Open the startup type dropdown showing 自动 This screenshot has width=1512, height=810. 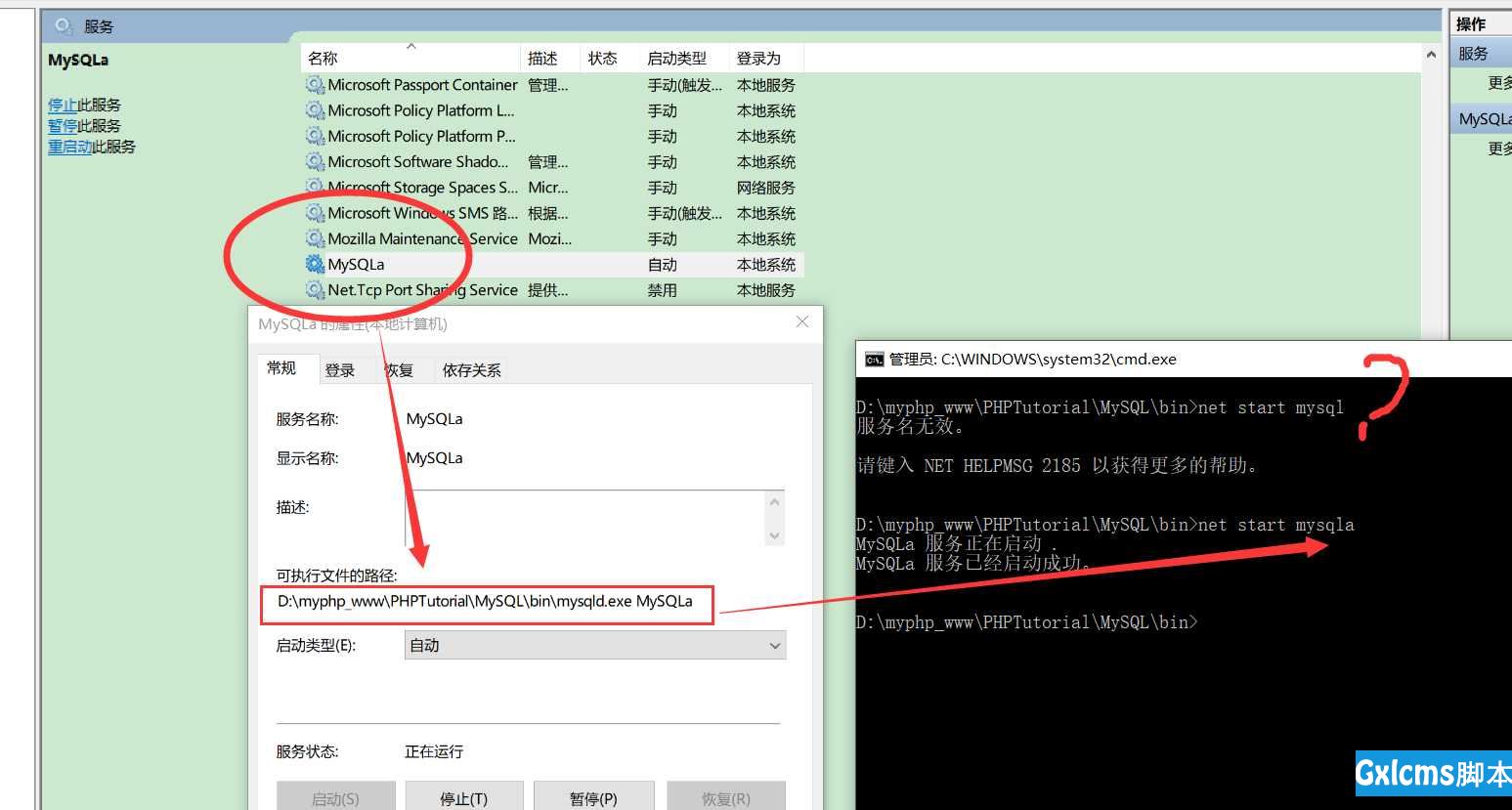click(x=595, y=645)
